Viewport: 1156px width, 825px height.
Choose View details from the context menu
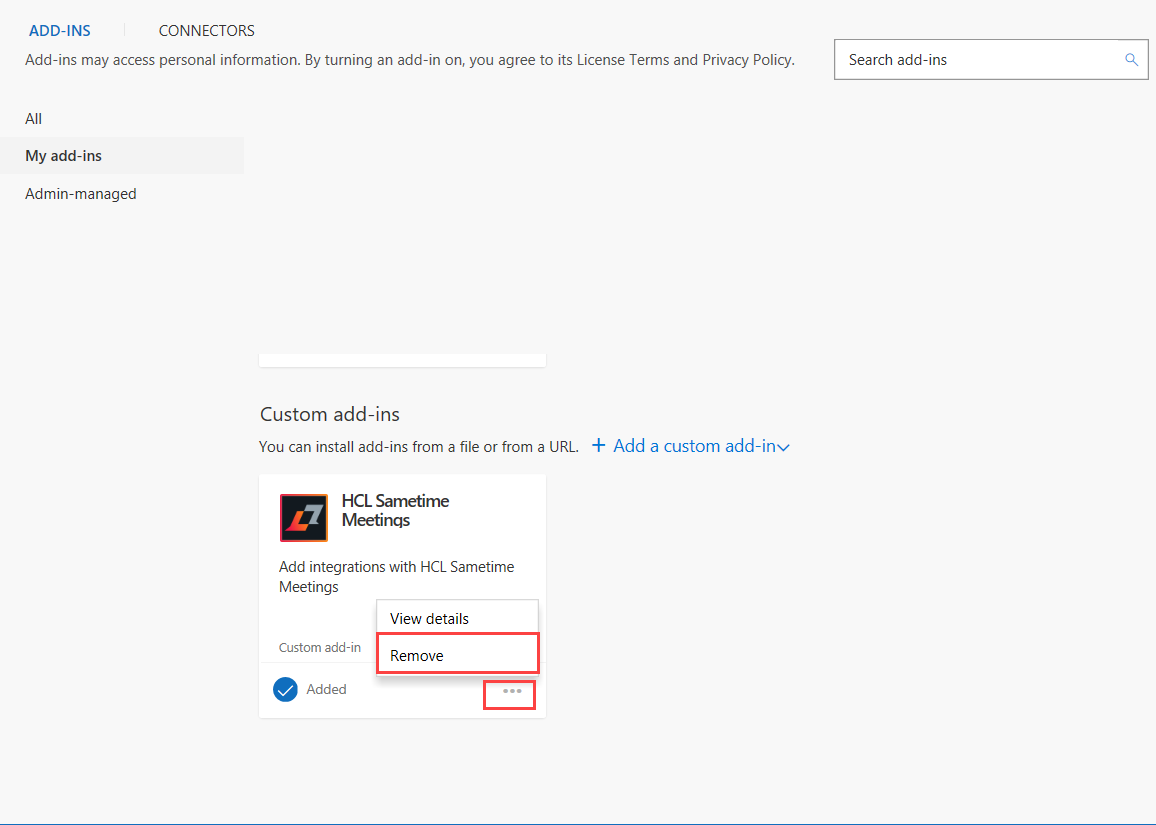(457, 619)
